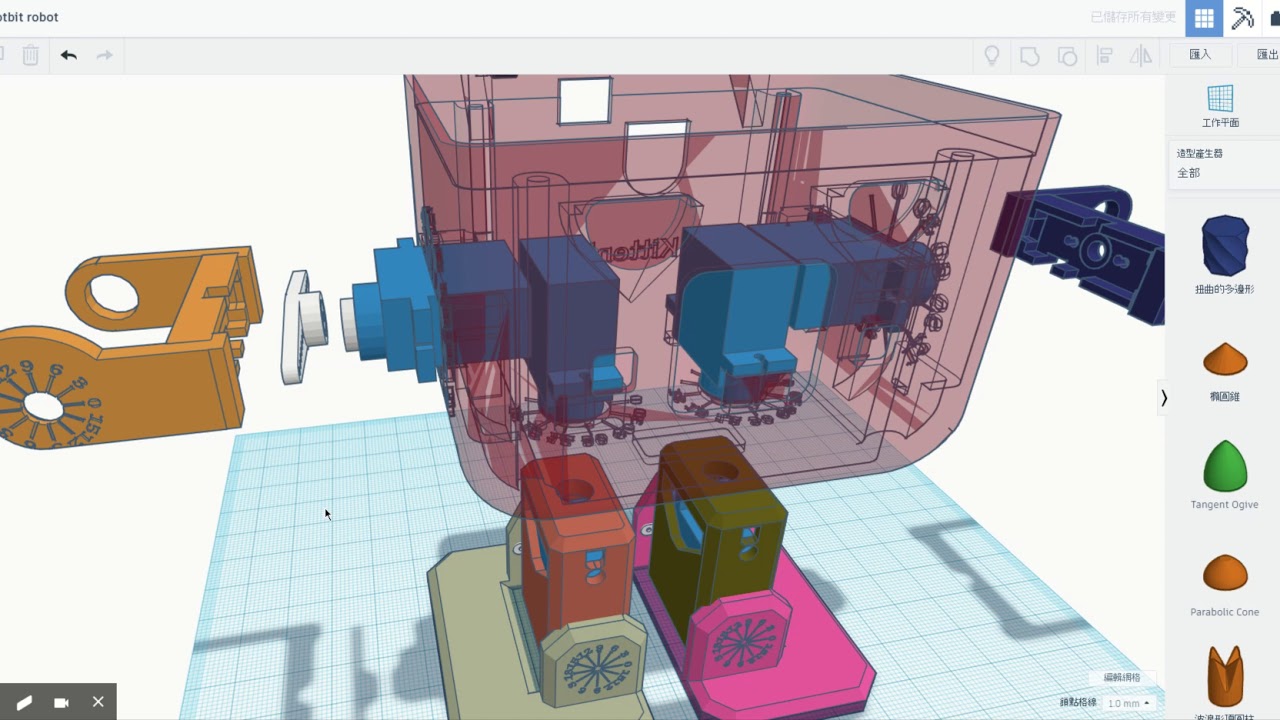This screenshot has width=1280, height=720.
Task: Toggle the video camera recording icon bottom left
Action: (61, 702)
